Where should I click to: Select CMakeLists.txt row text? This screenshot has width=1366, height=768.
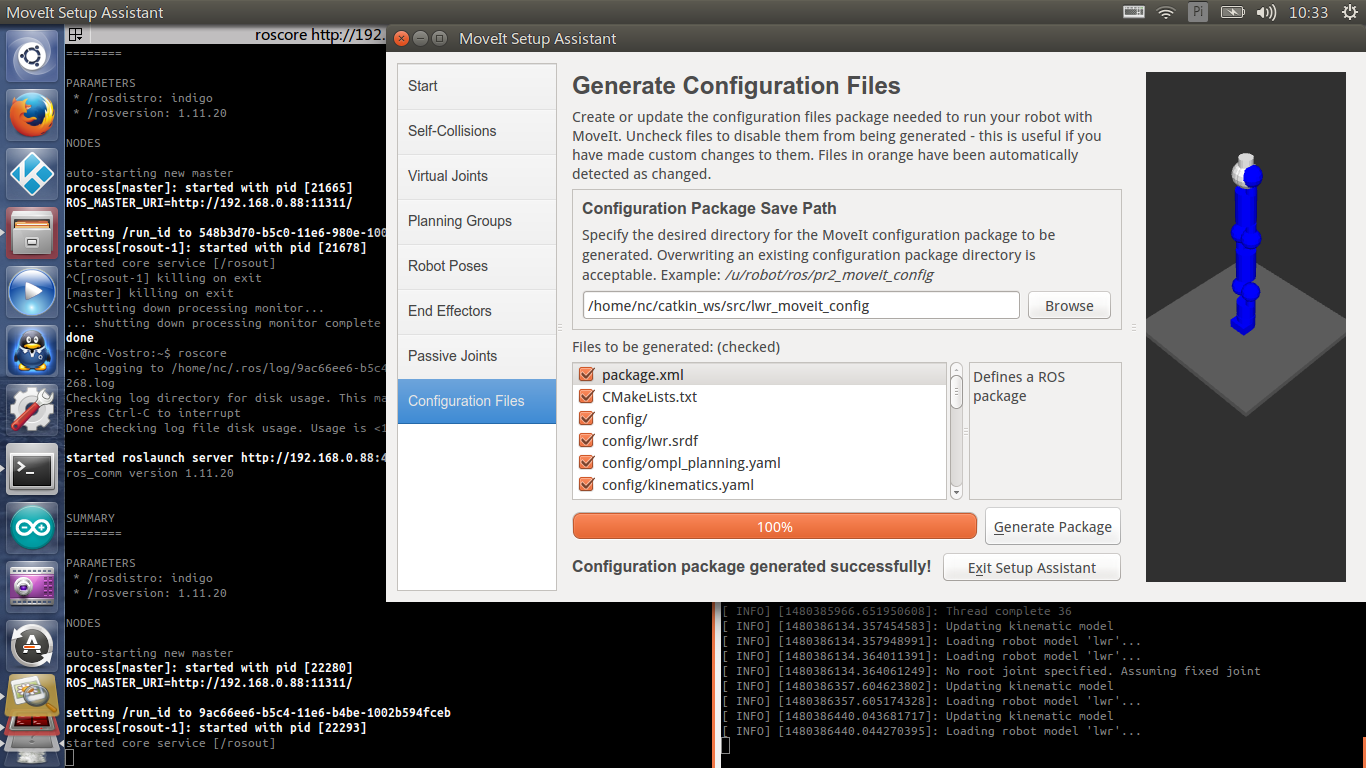pos(649,397)
